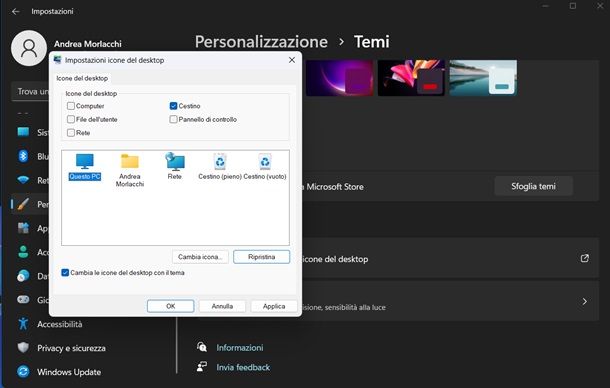The width and height of the screenshot is (610, 388).
Task: Click the Applica button
Action: [x=274, y=306]
